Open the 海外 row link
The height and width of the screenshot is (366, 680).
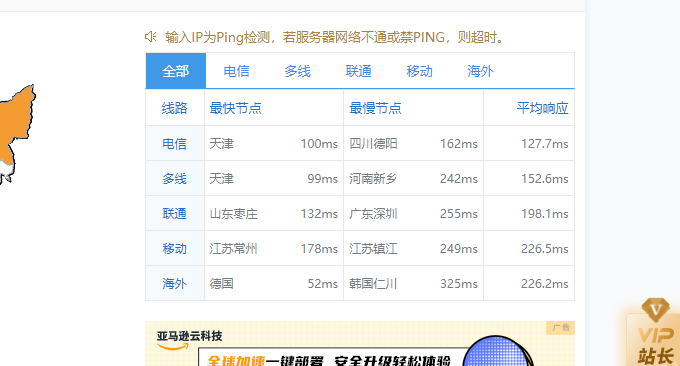(x=174, y=284)
